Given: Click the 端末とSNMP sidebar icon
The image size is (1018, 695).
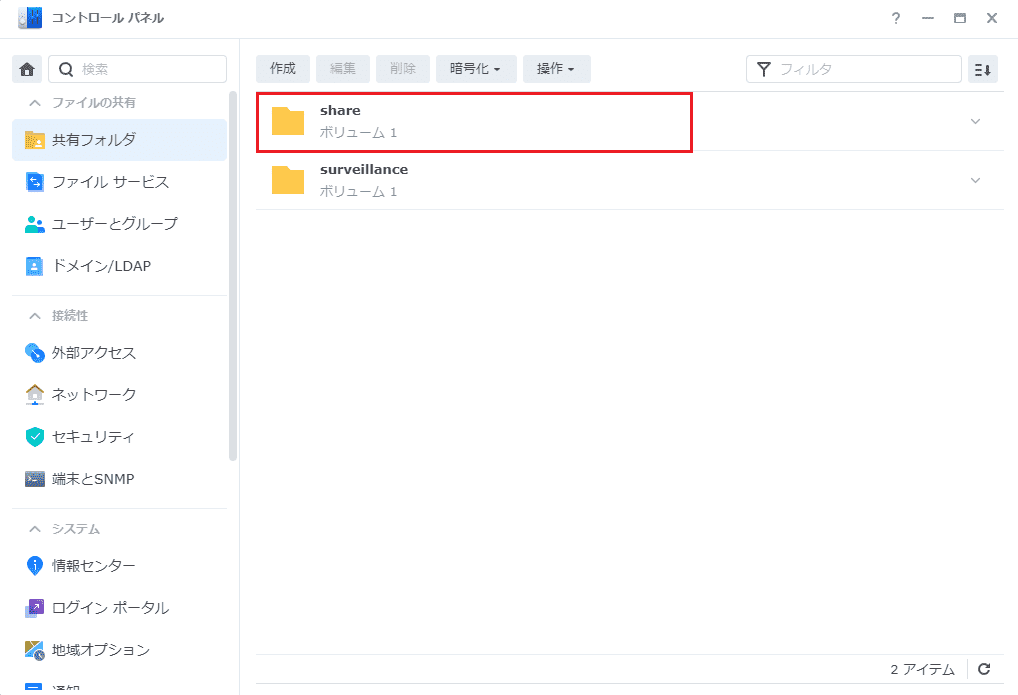Looking at the screenshot, I should (x=34, y=479).
